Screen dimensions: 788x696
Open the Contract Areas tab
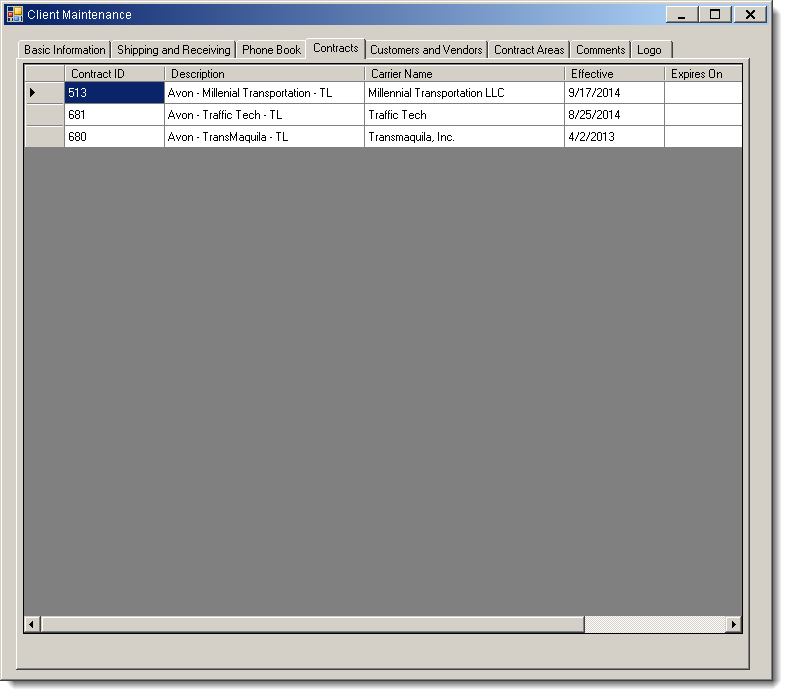(529, 50)
